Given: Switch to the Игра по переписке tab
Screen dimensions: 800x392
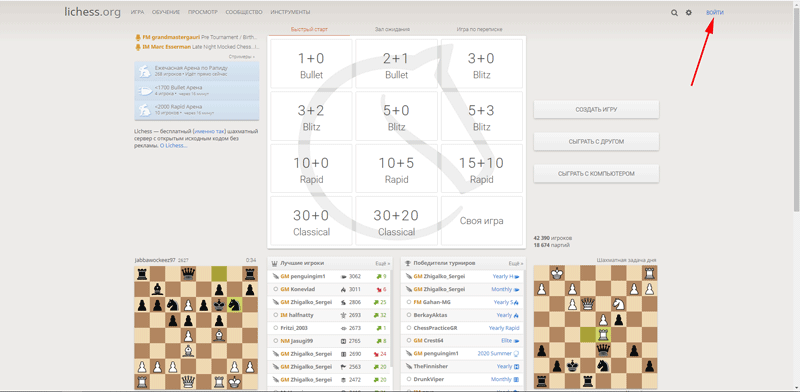Looking at the screenshot, I should [x=479, y=30].
